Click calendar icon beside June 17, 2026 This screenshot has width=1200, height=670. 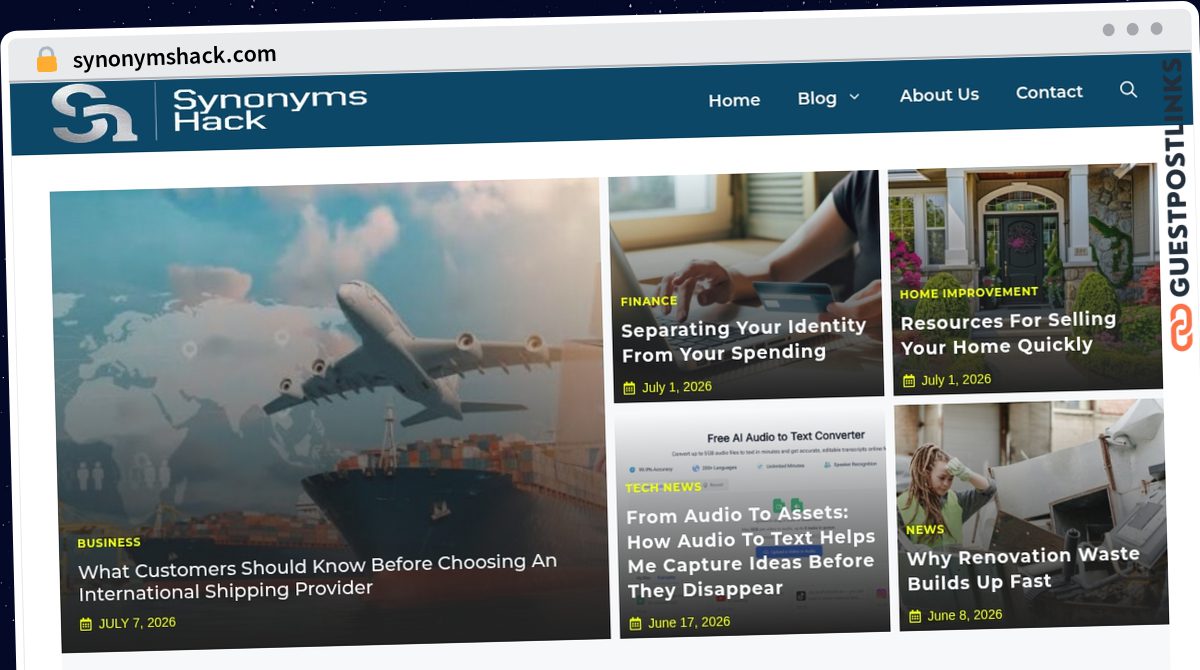636,623
